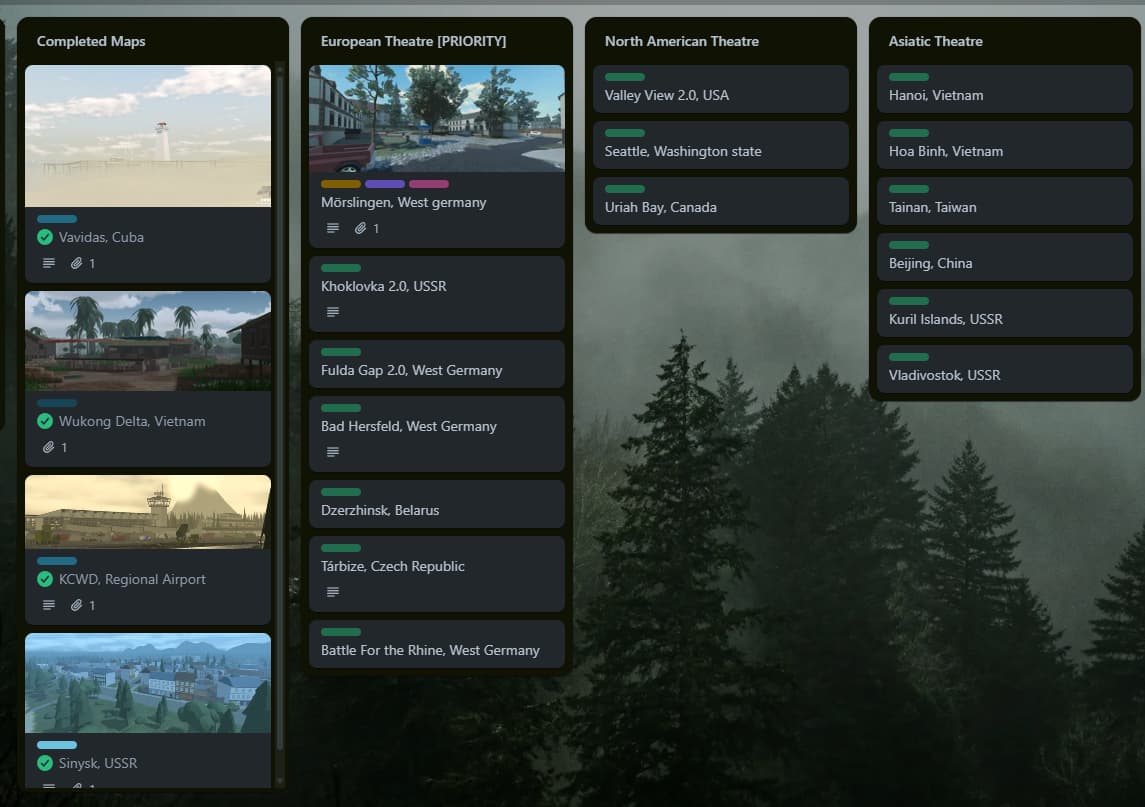Open the Uriah Bay, Canada card
This screenshot has width=1145, height=807.
721,201
